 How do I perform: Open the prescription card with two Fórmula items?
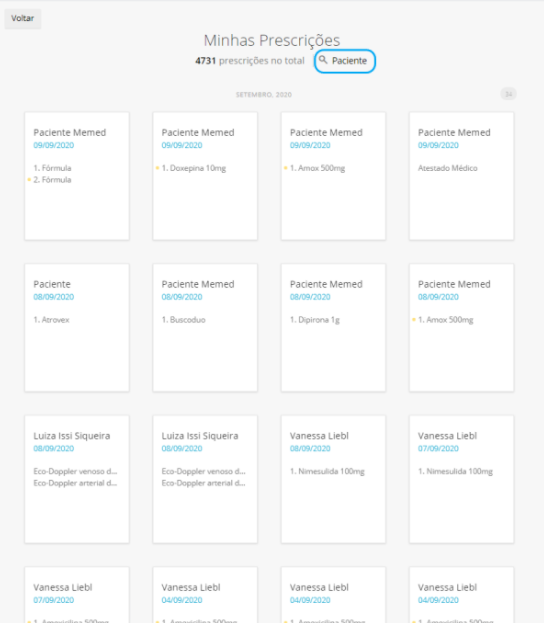click(x=77, y=176)
